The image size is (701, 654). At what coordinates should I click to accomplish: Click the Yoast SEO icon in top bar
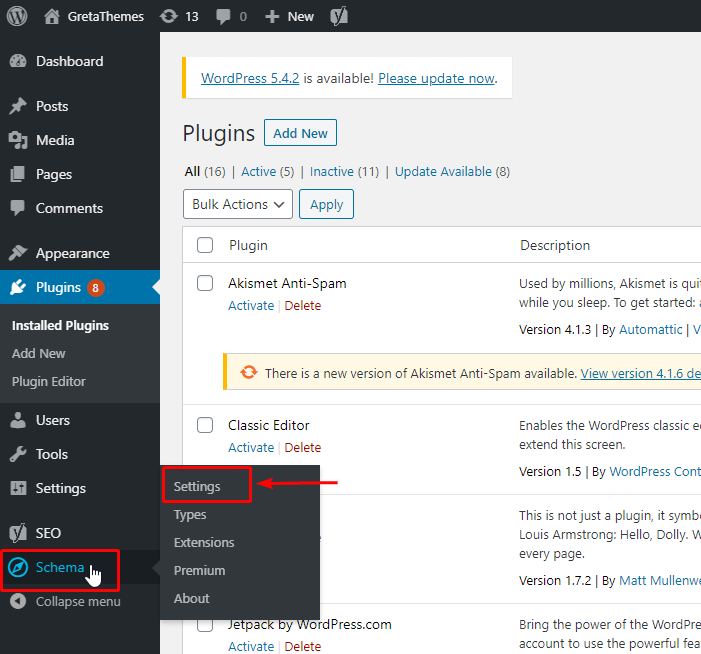pos(340,16)
